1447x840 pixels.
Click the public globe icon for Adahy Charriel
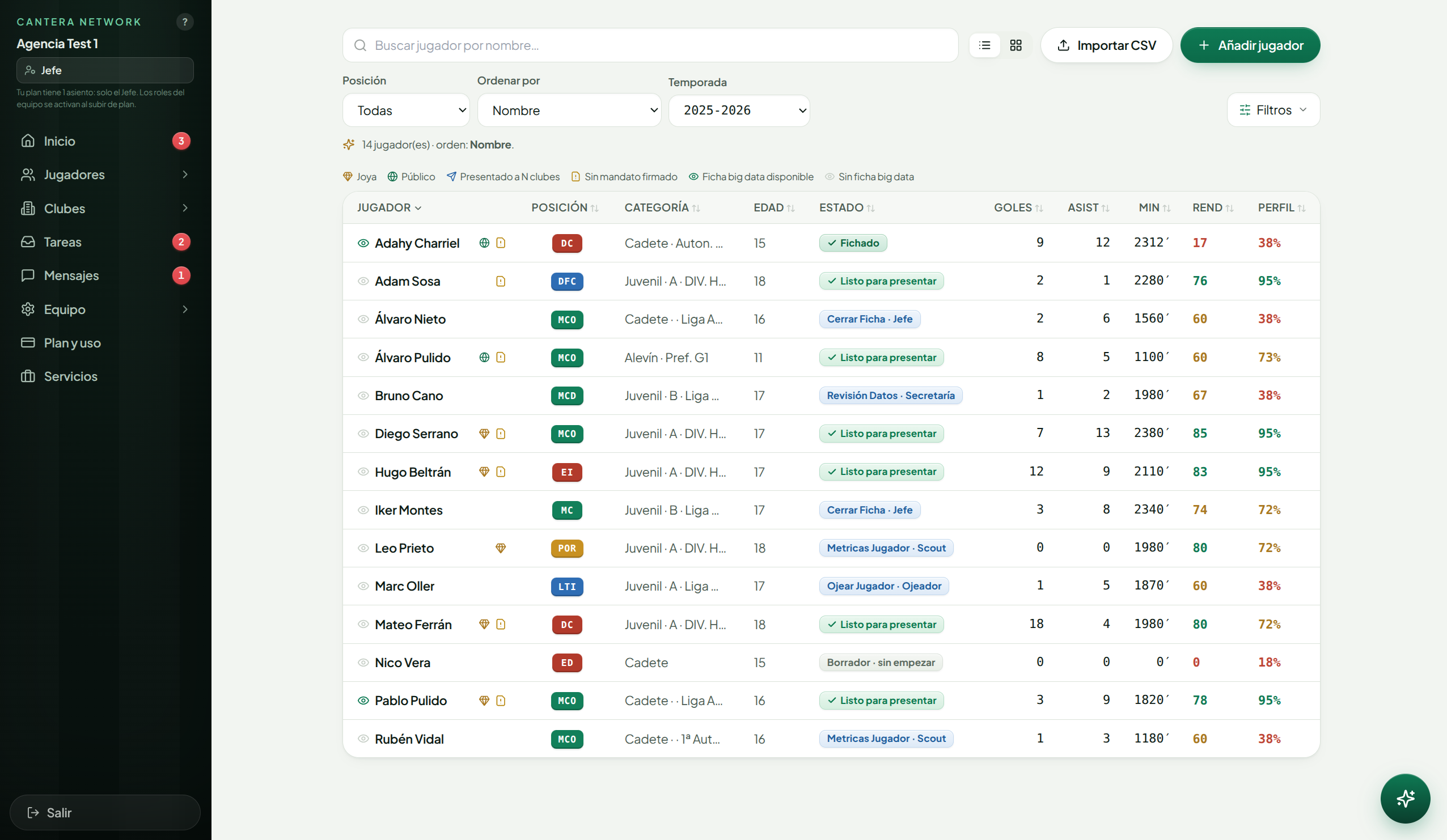(x=484, y=243)
